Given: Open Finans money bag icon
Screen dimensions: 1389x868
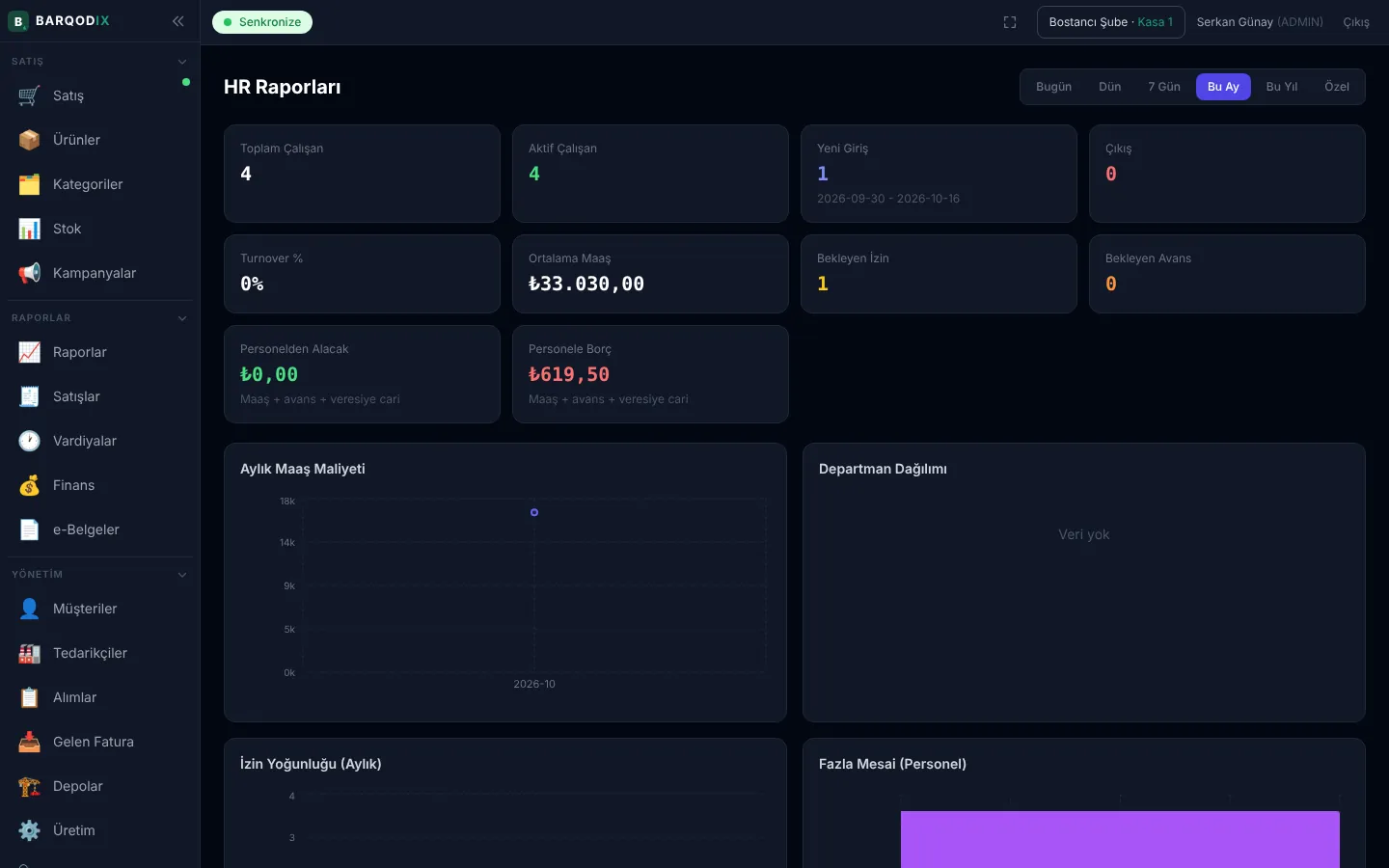Looking at the screenshot, I should coord(30,485).
